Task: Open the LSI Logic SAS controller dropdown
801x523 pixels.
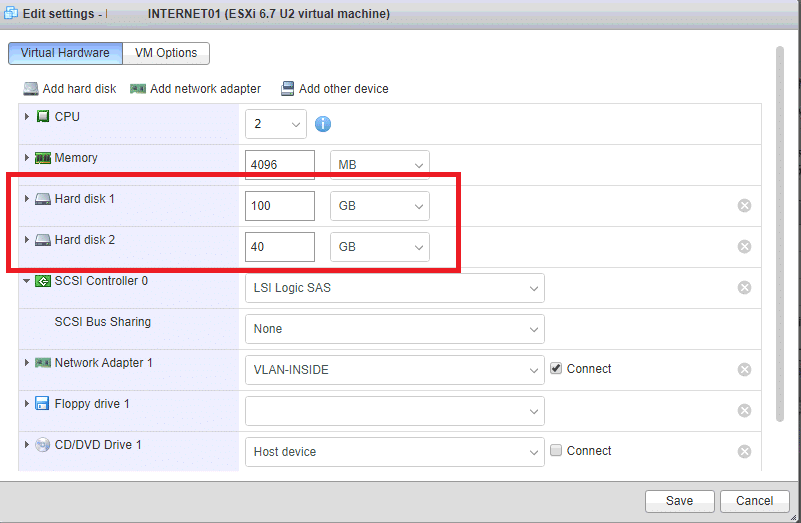Action: tap(394, 288)
